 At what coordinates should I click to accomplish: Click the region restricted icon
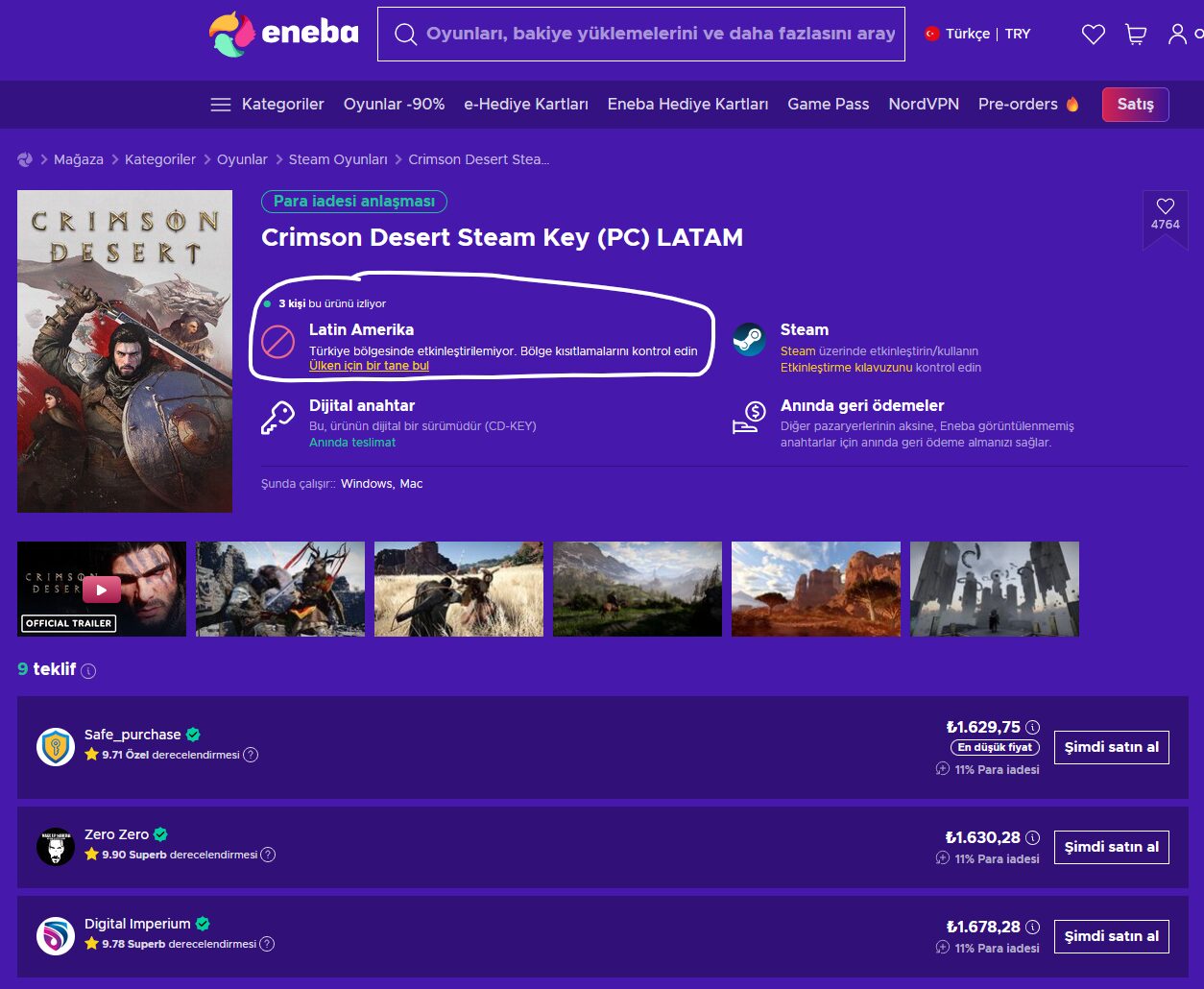(277, 341)
